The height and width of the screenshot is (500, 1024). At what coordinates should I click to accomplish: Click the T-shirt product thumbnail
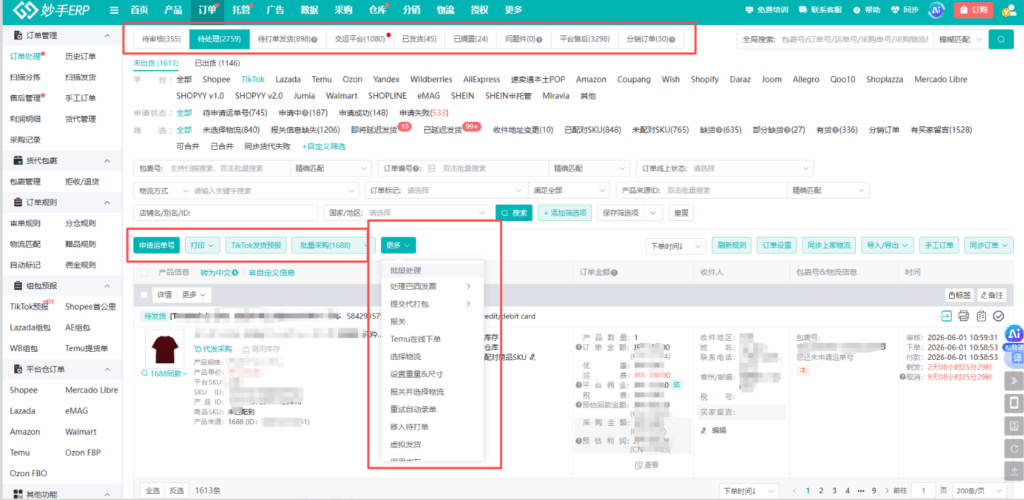click(165, 347)
